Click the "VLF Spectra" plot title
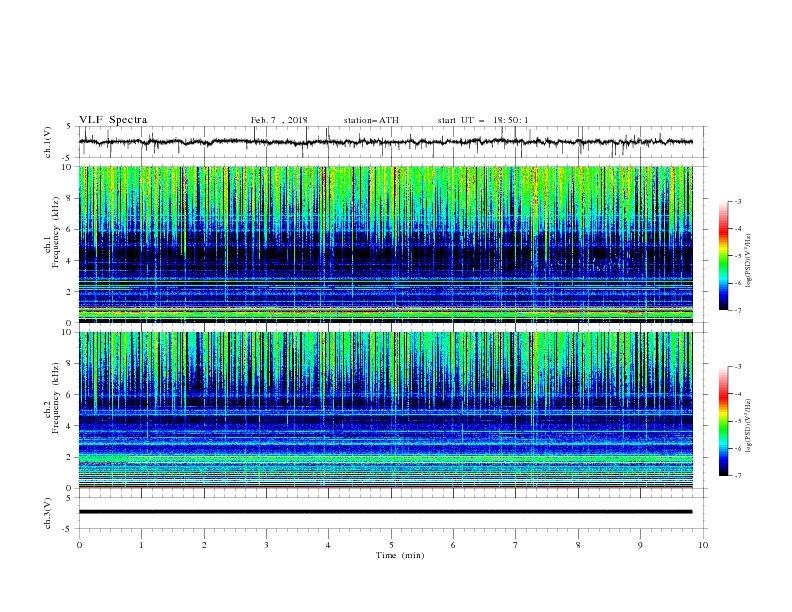Viewport: 792px width, 612px height. (113, 120)
